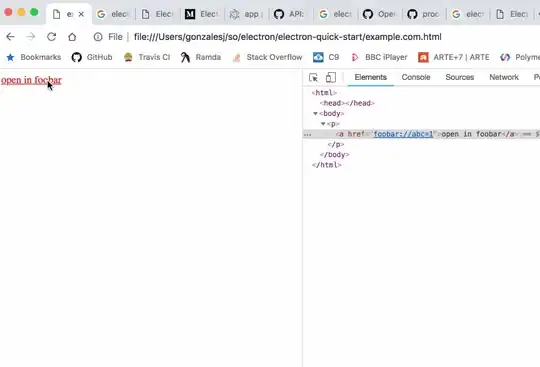Viewport: 540px width, 367px height.
Task: Select the </p> closing tag line
Action: (x=336, y=144)
